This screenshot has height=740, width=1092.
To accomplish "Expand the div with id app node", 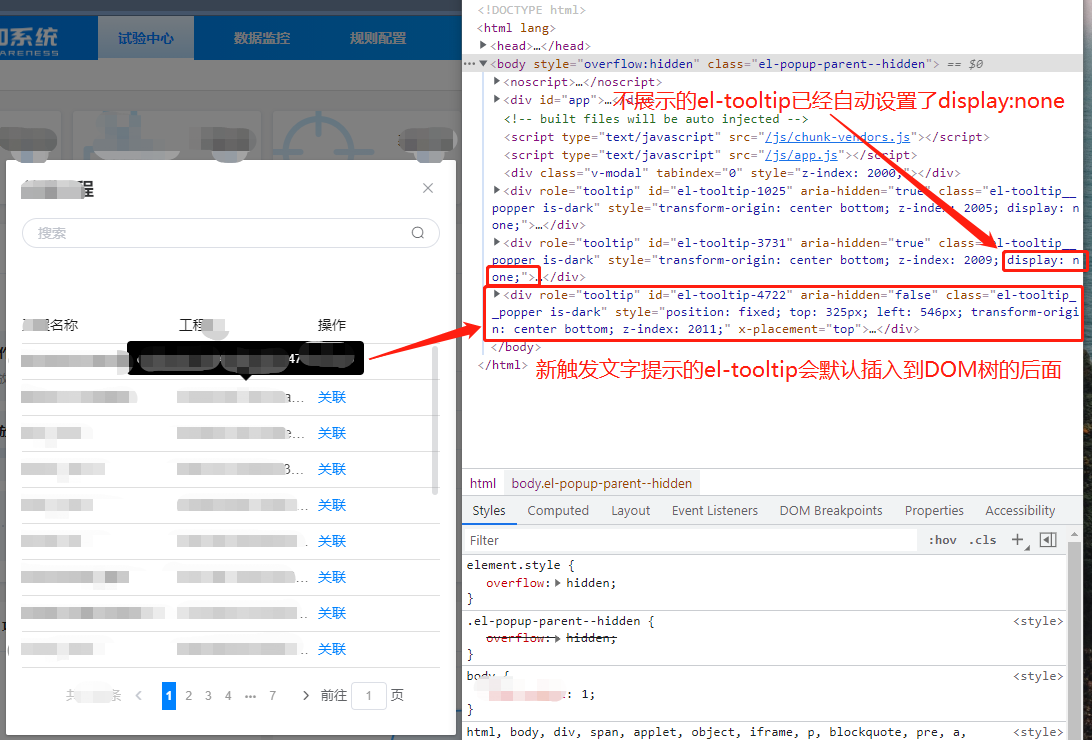I will coord(497,100).
